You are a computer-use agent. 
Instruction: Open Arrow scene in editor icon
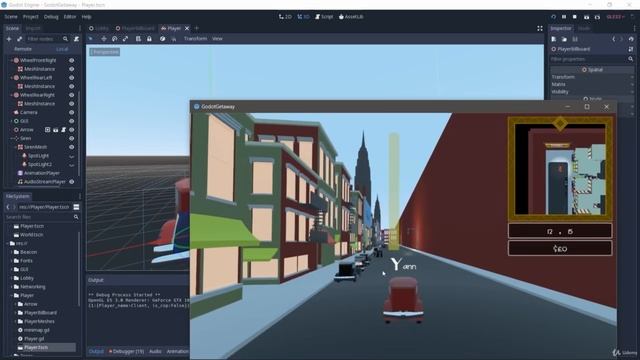click(56, 130)
